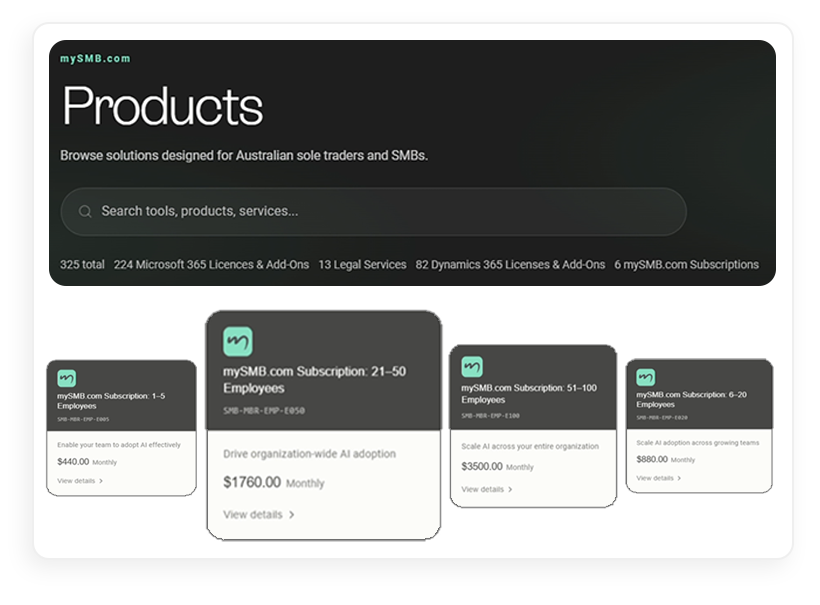This screenshot has height=605, width=820.
Task: Open mySMB.com Subscription: 51–100 Employees title
Action: pos(529,394)
